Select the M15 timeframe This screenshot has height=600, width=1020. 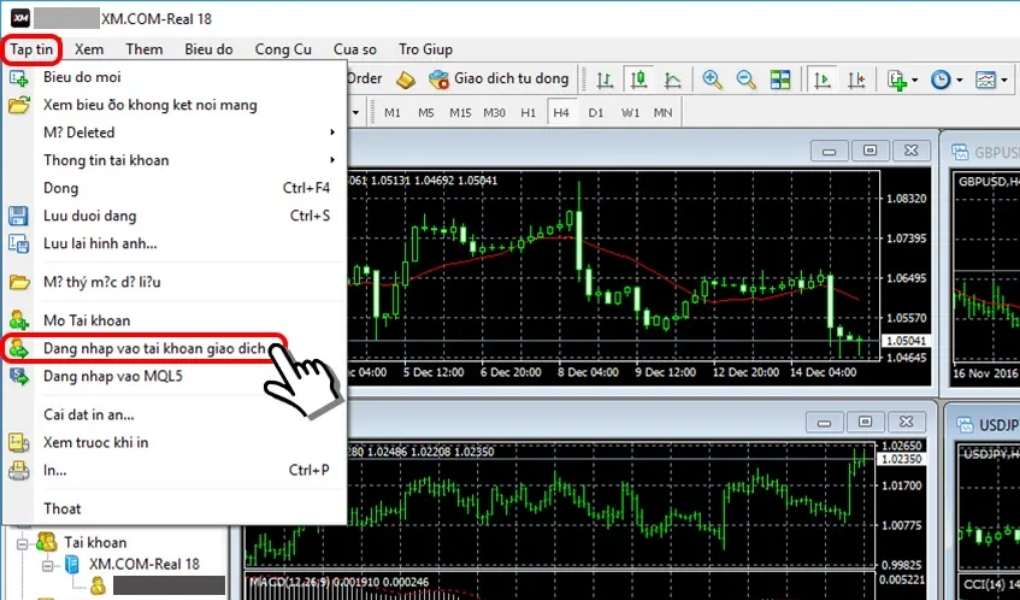coord(460,113)
